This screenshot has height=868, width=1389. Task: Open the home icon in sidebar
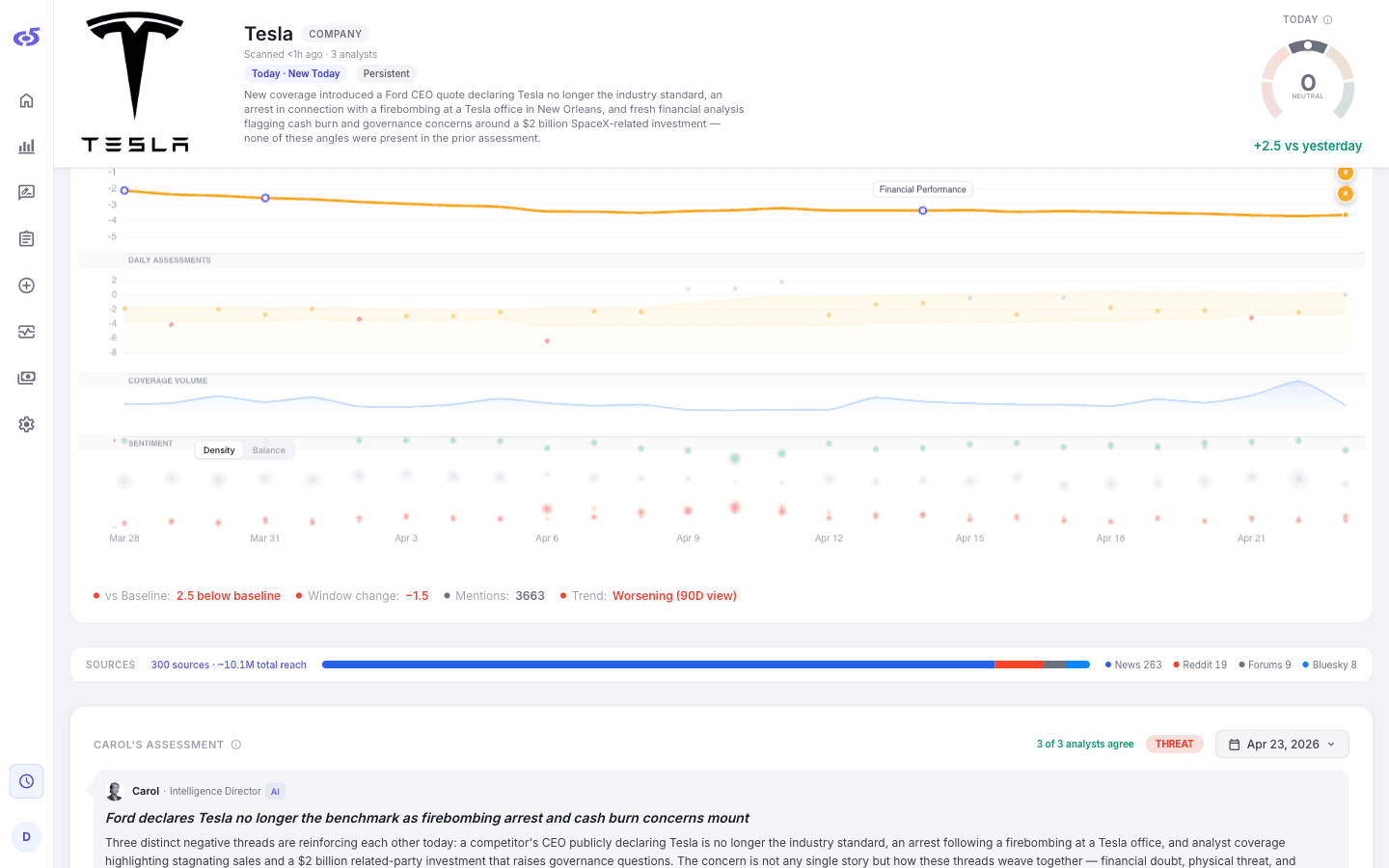pos(26,100)
